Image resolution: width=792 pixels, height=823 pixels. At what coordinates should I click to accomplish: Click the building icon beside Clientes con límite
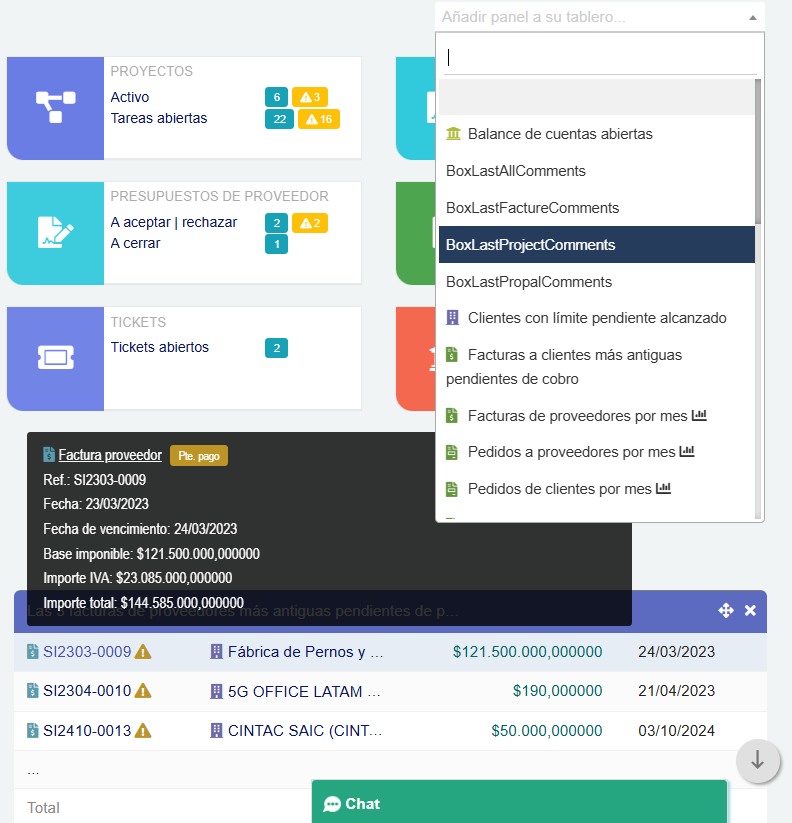[x=452, y=318]
